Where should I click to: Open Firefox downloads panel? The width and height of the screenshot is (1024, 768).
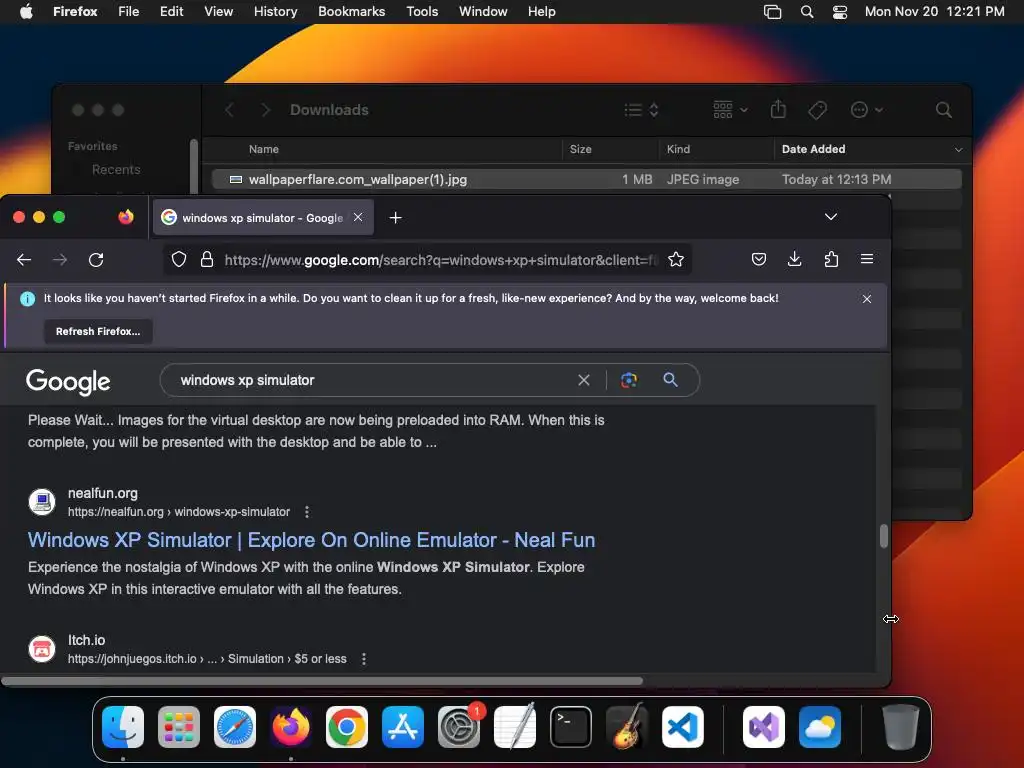point(794,259)
